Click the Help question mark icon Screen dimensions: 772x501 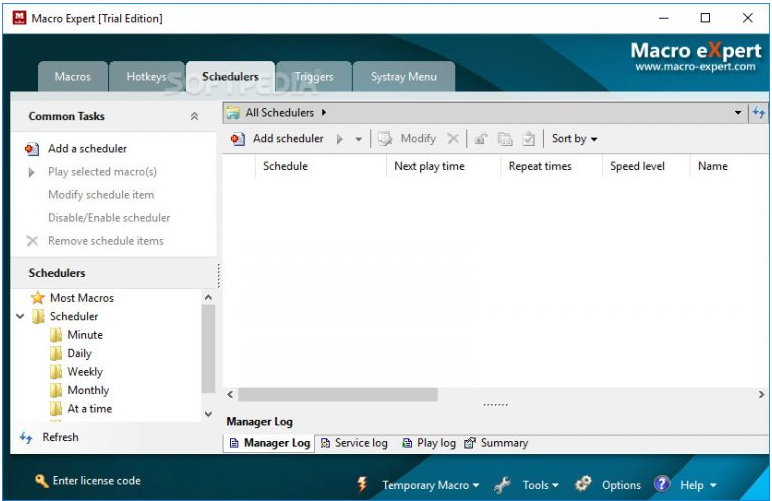[662, 484]
